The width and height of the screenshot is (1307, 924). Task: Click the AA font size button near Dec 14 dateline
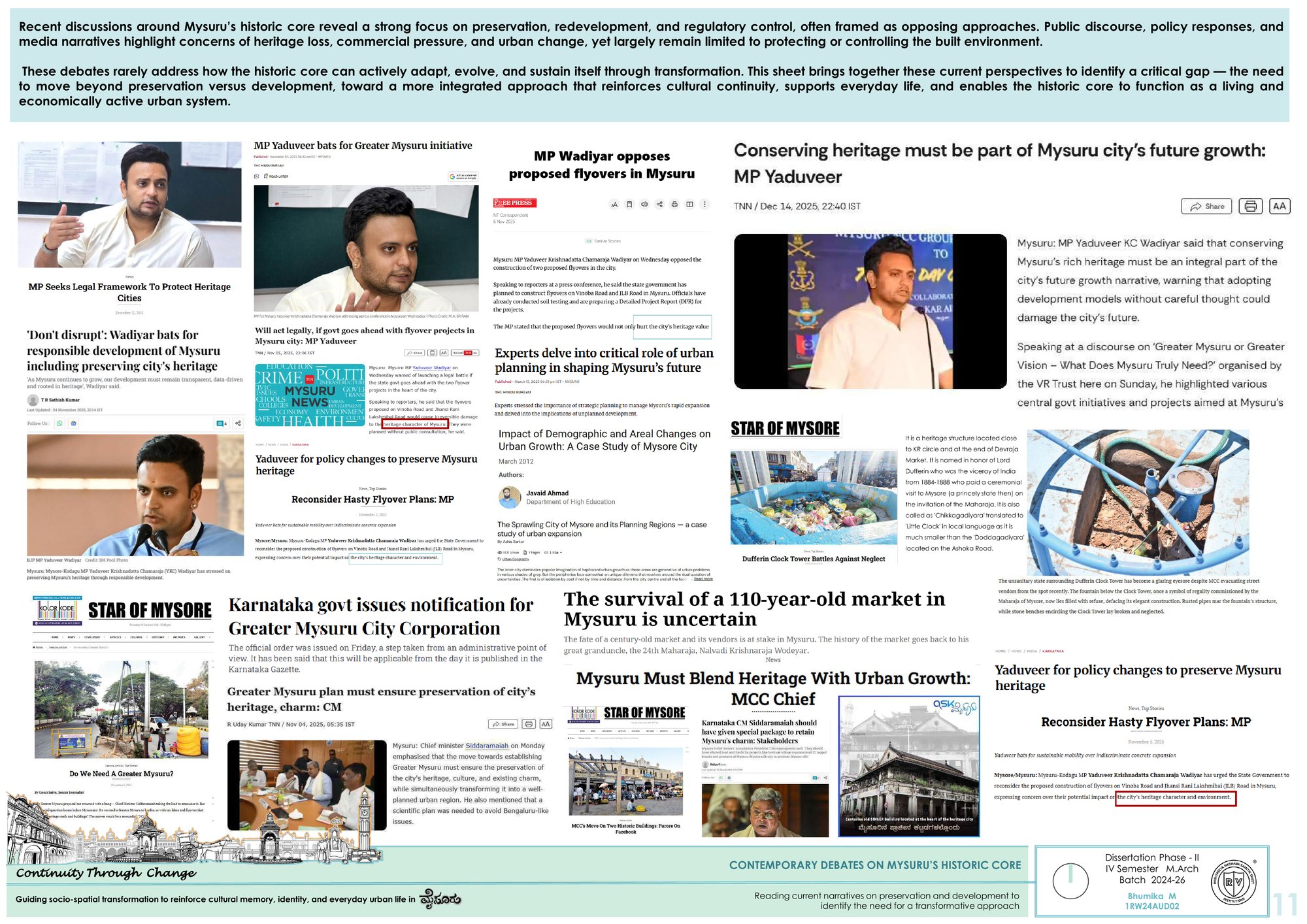(1279, 206)
